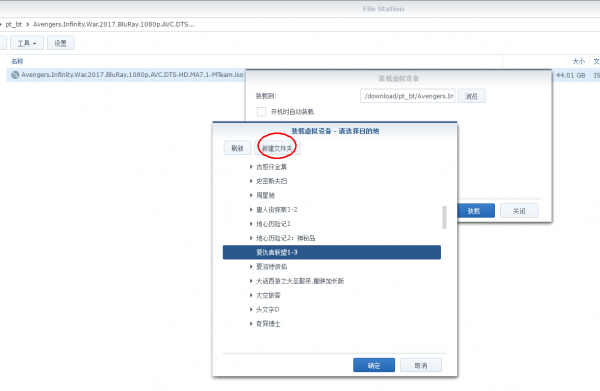Screen dimensions: 600x391
Task: Expand the 地心历险记2：神秘岛 folder arrow
Action: tap(251, 238)
